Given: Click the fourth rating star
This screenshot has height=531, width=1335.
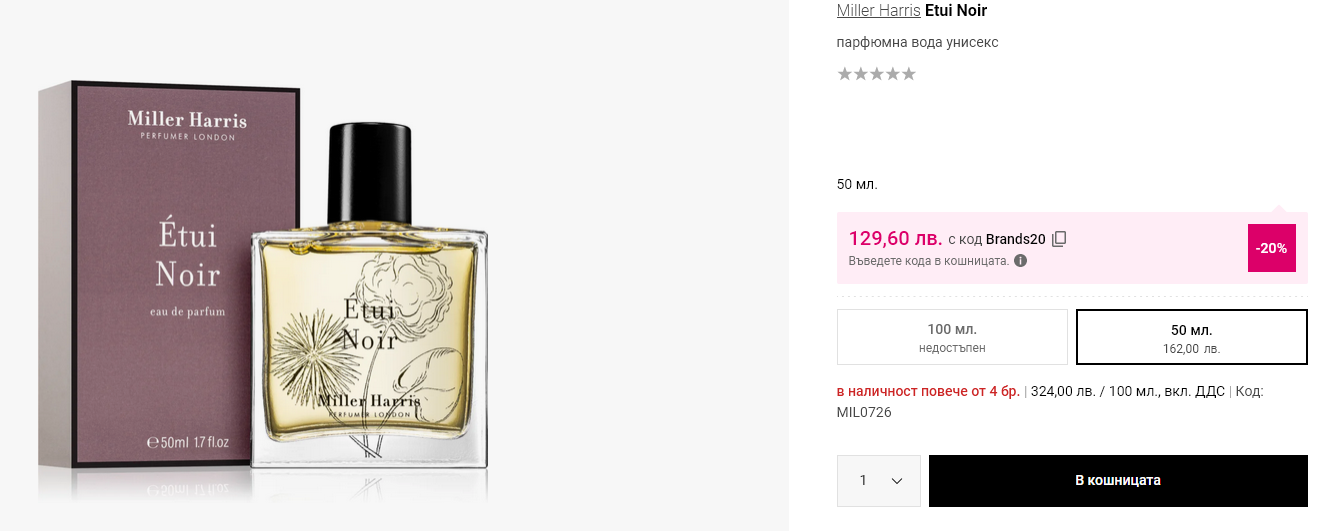Looking at the screenshot, I should pos(892,74).
